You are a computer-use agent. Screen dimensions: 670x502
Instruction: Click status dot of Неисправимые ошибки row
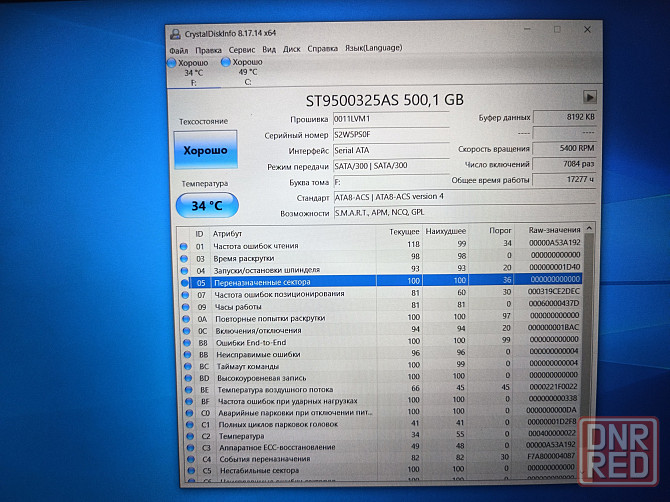(x=187, y=354)
